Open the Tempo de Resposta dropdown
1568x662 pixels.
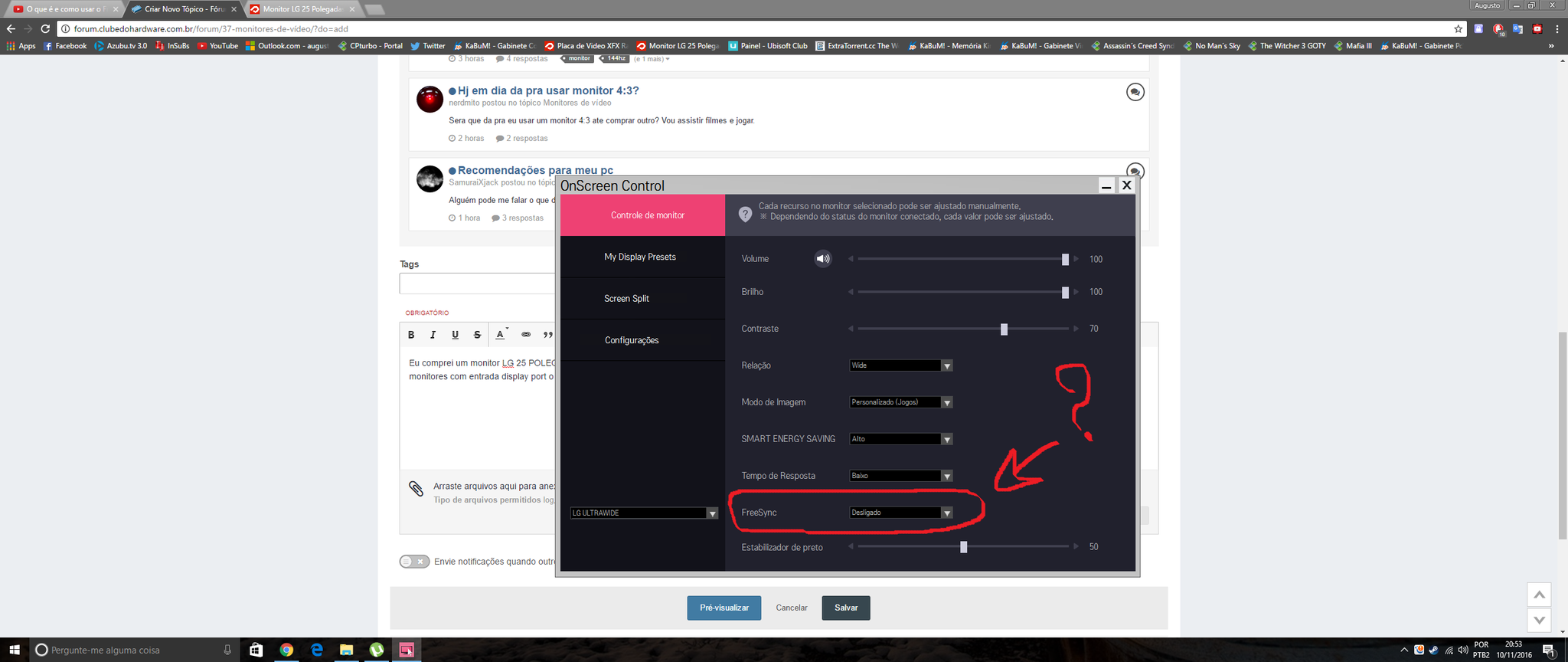[901, 476]
